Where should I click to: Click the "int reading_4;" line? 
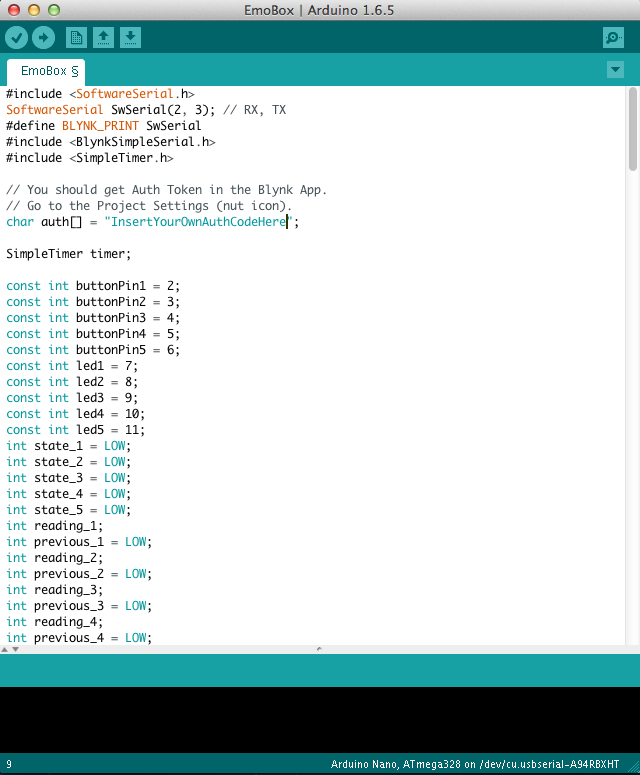tap(55, 622)
